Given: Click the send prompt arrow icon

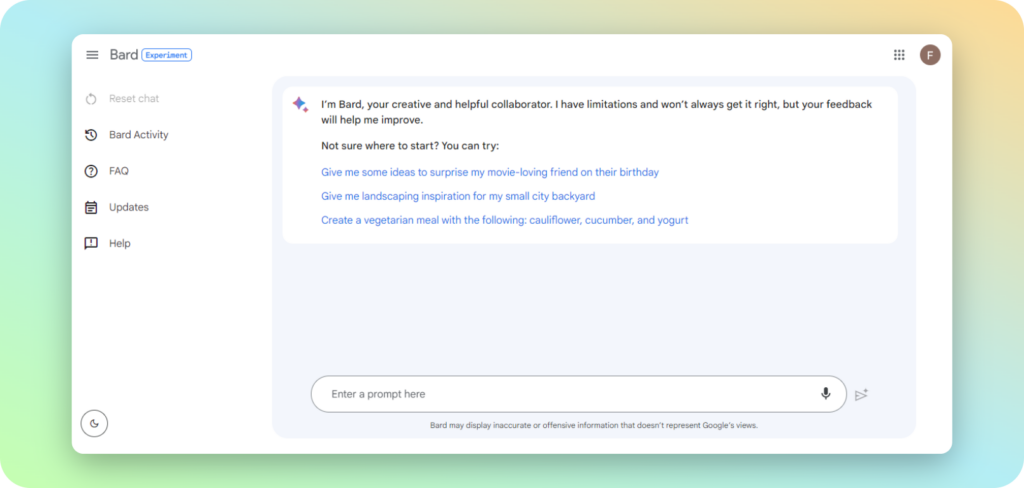Looking at the screenshot, I should [861, 395].
